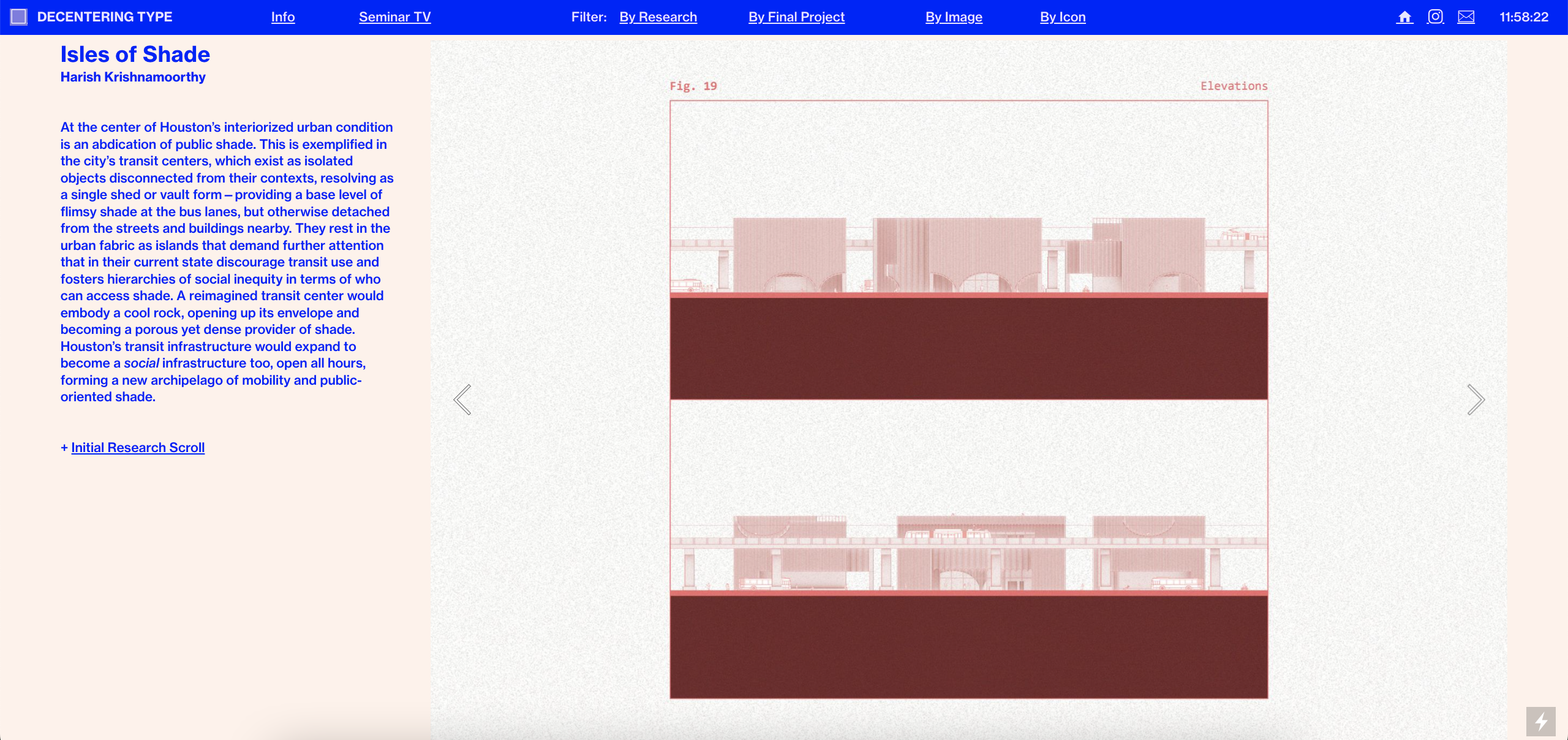Image resolution: width=1568 pixels, height=740 pixels.
Task: Filter projects By Icon
Action: point(1063,17)
